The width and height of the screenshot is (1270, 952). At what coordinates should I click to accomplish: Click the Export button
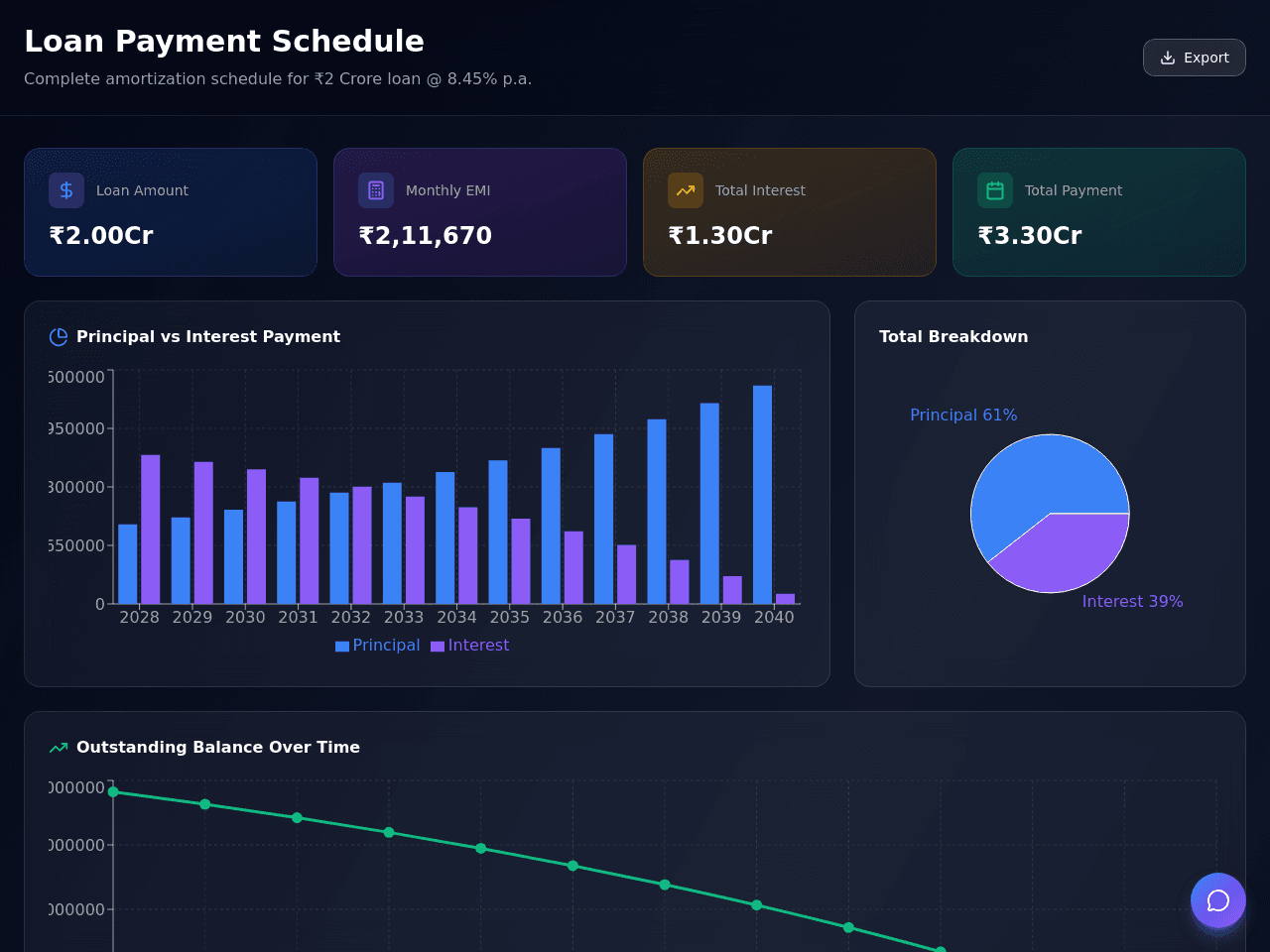point(1194,58)
